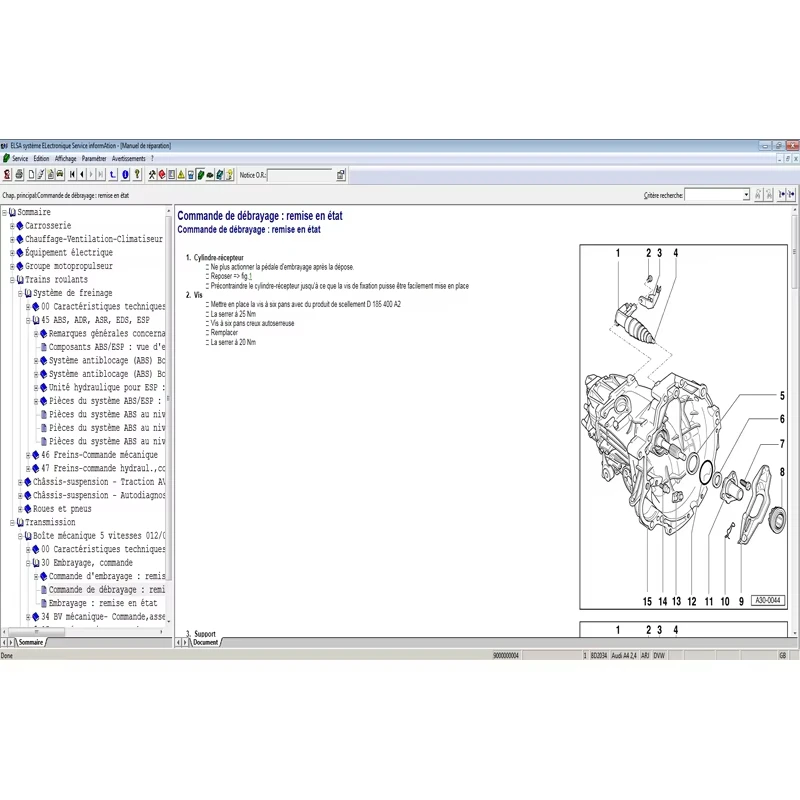Open the Edition menu
The width and height of the screenshot is (800, 800).
[x=41, y=159]
